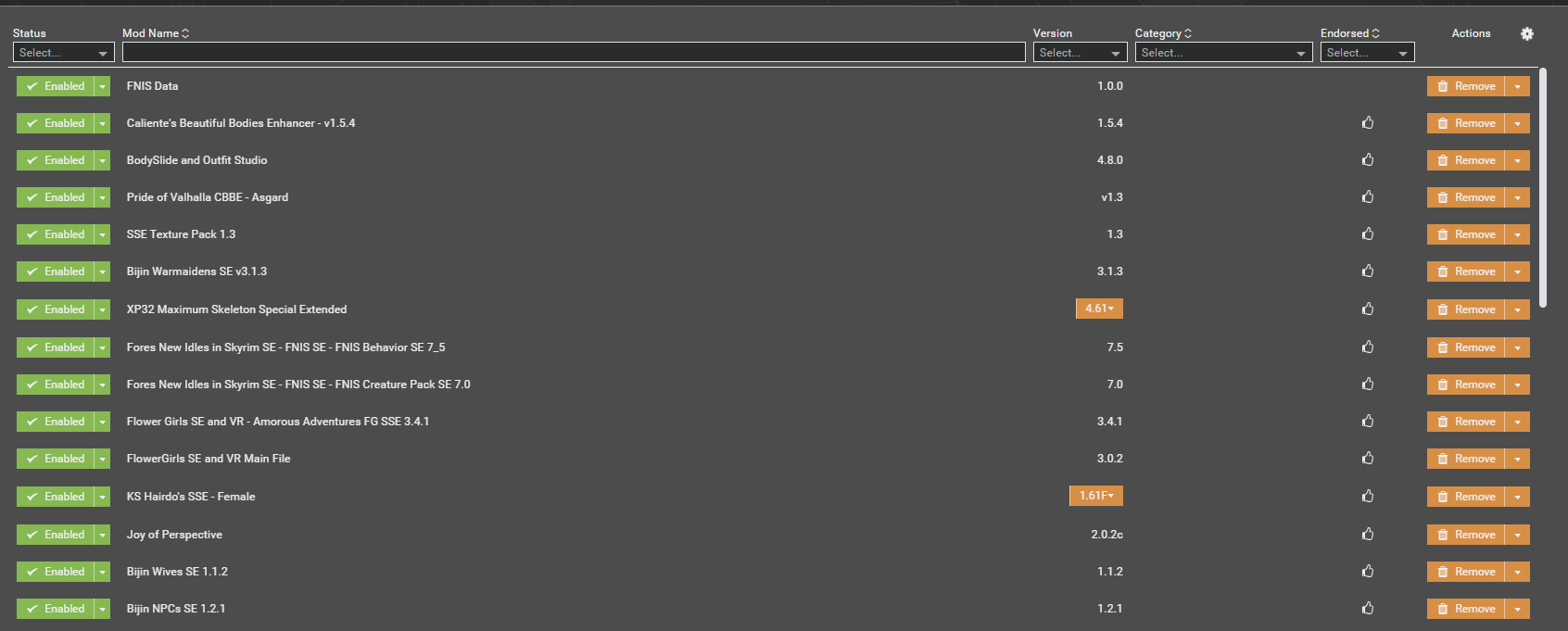Select the 'FNIS Data' mod name
This screenshot has width=1568, height=631.
(152, 86)
